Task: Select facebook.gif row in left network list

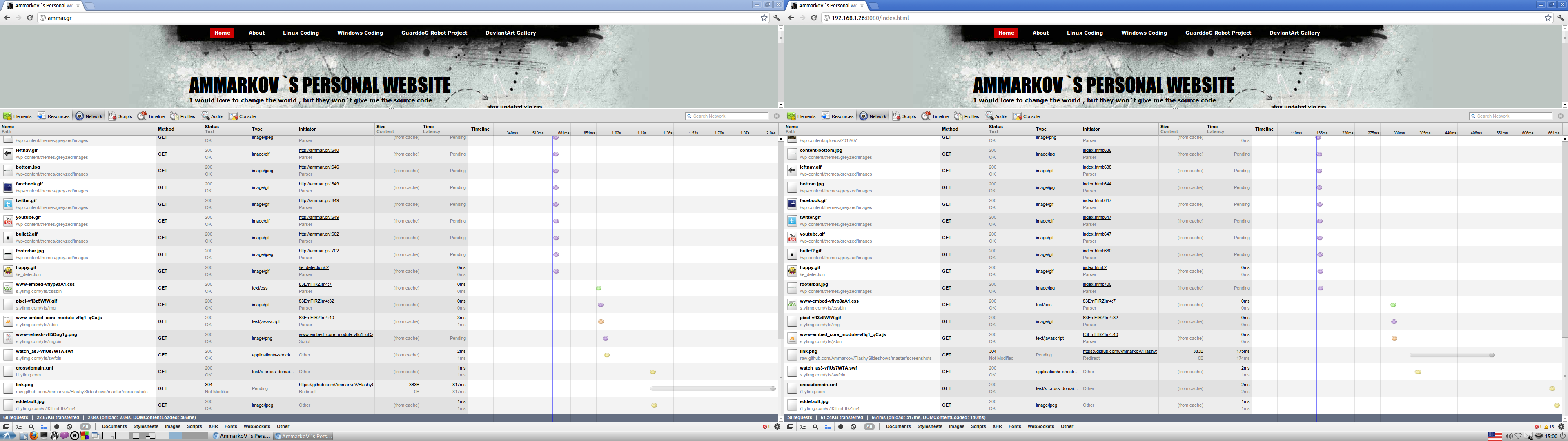Action: pyautogui.click(x=388, y=187)
